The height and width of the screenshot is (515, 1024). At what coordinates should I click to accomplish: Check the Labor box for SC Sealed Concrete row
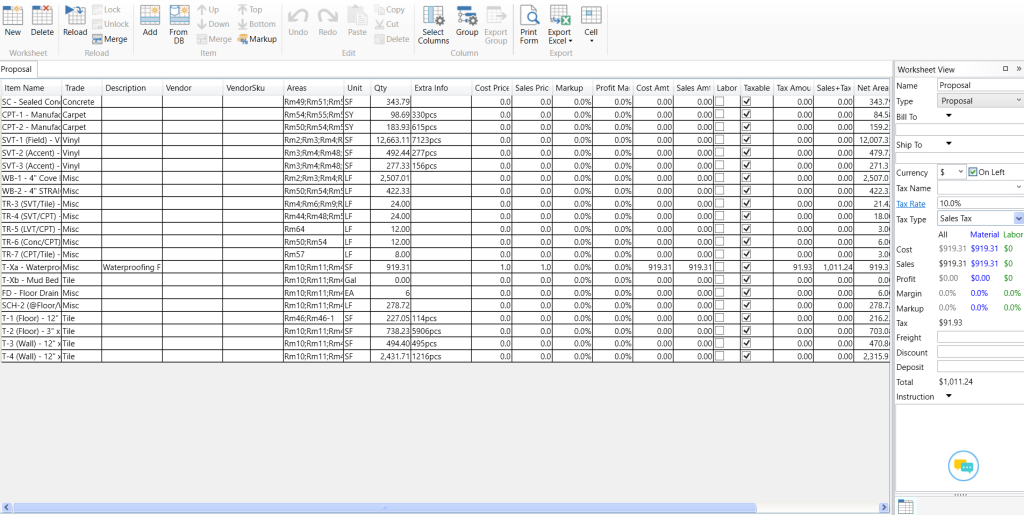point(719,102)
